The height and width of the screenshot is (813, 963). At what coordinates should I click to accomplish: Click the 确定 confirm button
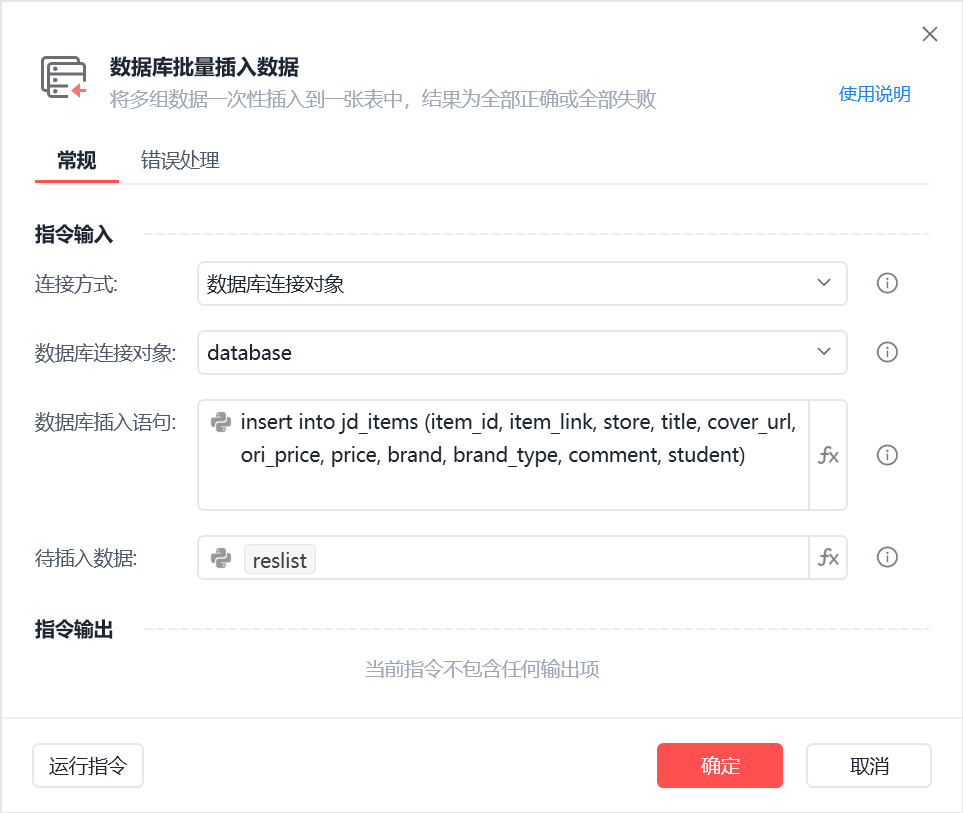[x=719, y=765]
